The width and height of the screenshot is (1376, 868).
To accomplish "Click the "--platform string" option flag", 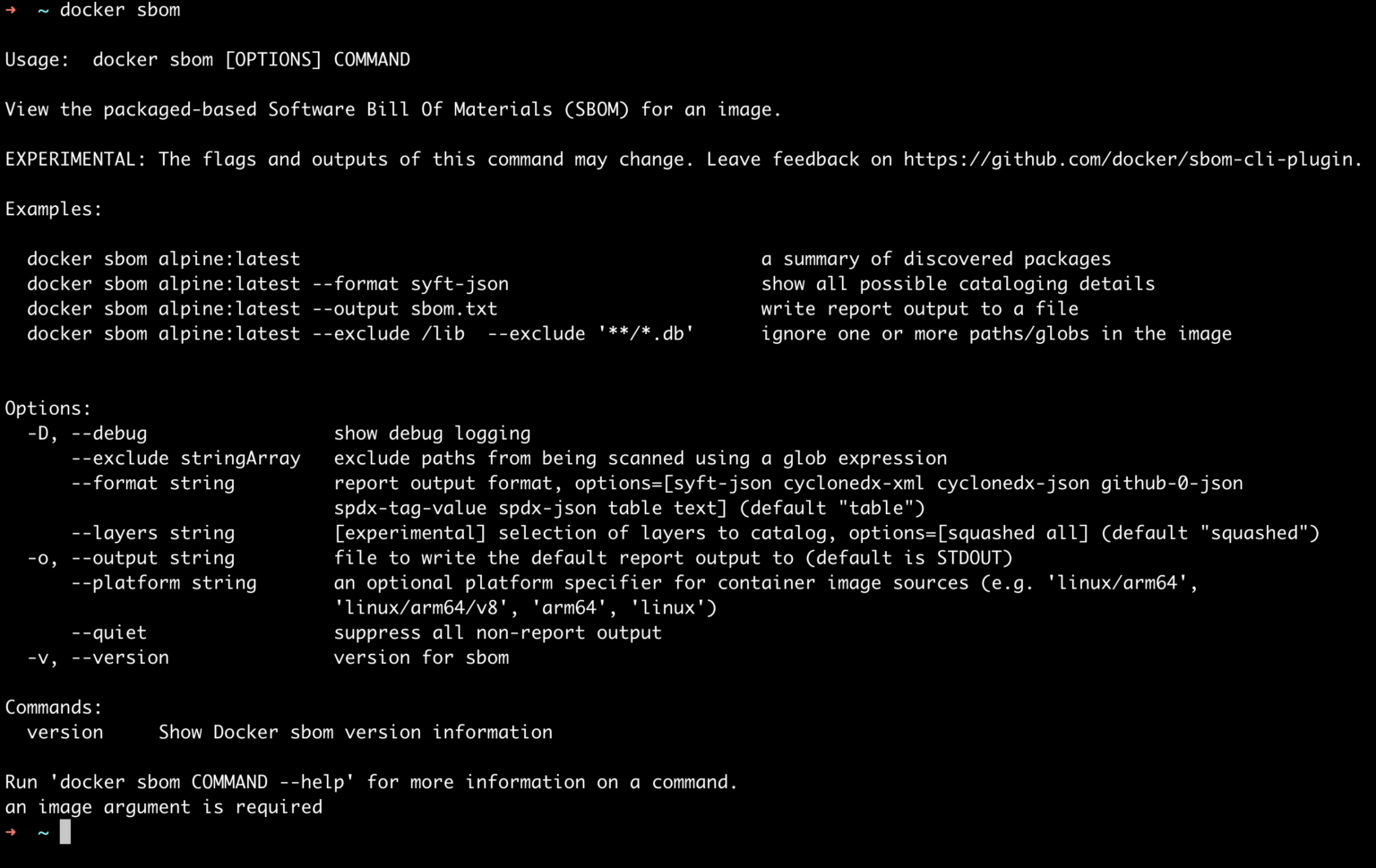I will (164, 583).
